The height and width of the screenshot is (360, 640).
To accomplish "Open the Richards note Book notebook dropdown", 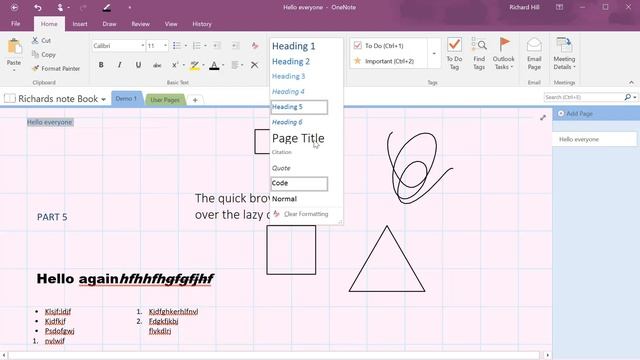I will click(x=103, y=99).
